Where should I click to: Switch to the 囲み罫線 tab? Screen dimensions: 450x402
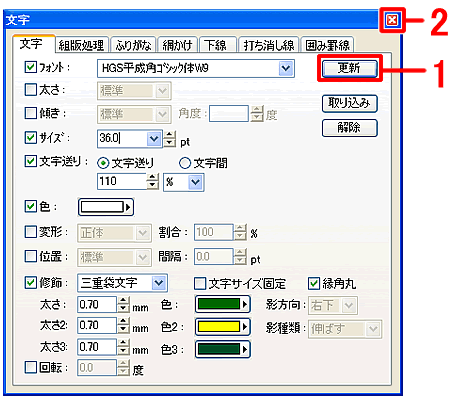pyautogui.click(x=327, y=45)
